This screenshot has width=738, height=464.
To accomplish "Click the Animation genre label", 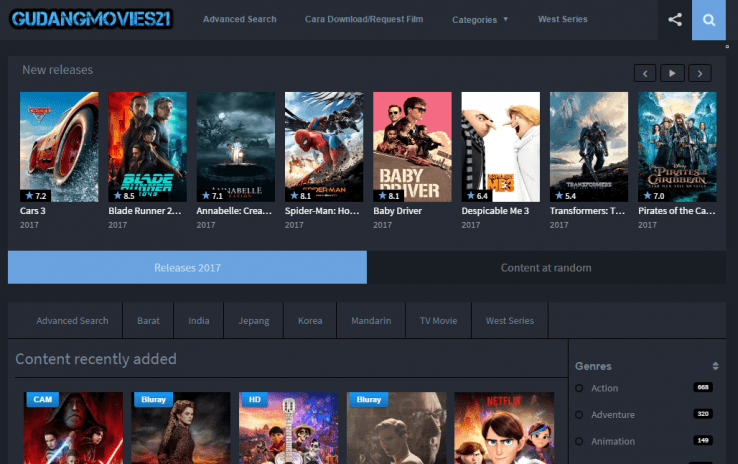I will (x=613, y=441).
